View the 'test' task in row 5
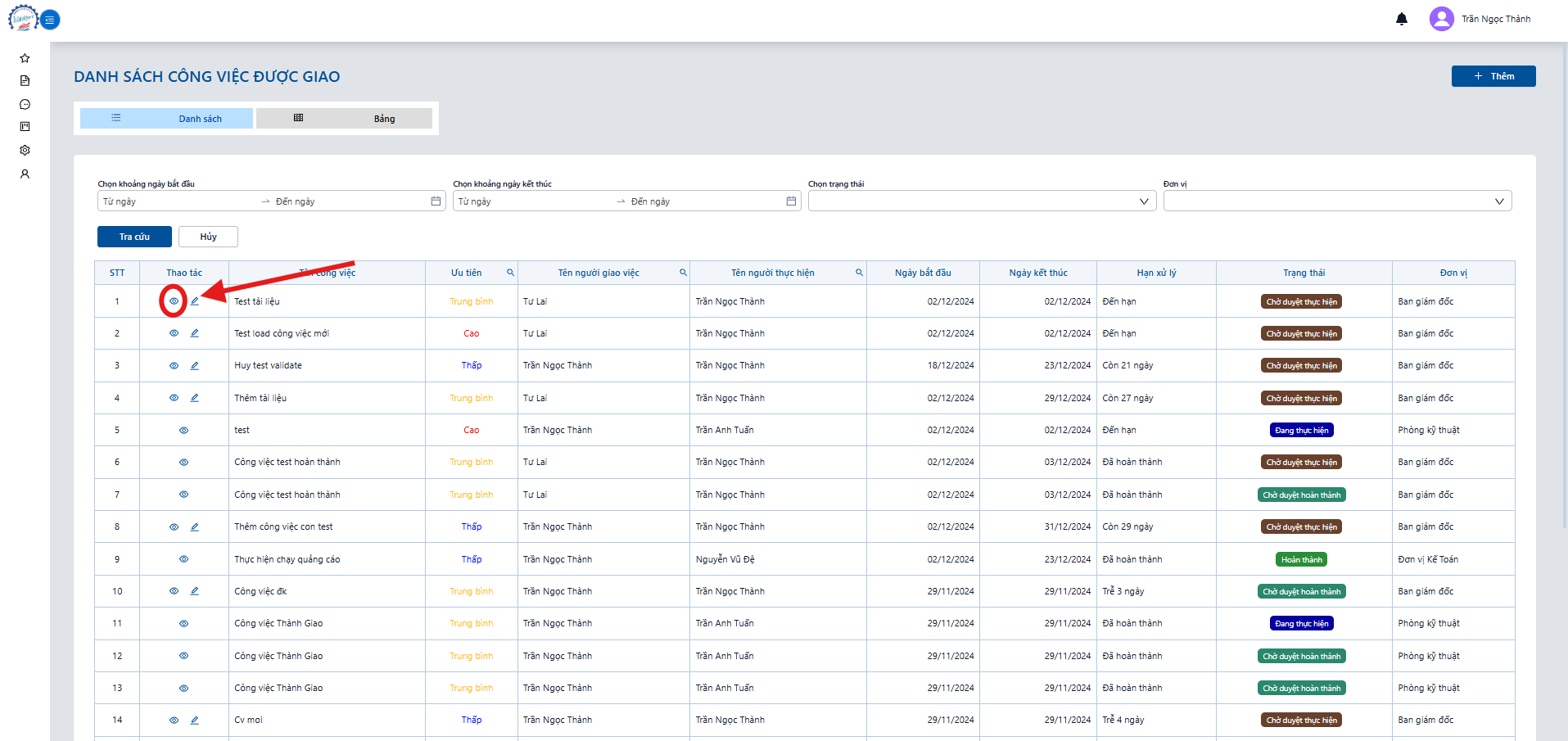The height and width of the screenshot is (741, 1568). 183,430
